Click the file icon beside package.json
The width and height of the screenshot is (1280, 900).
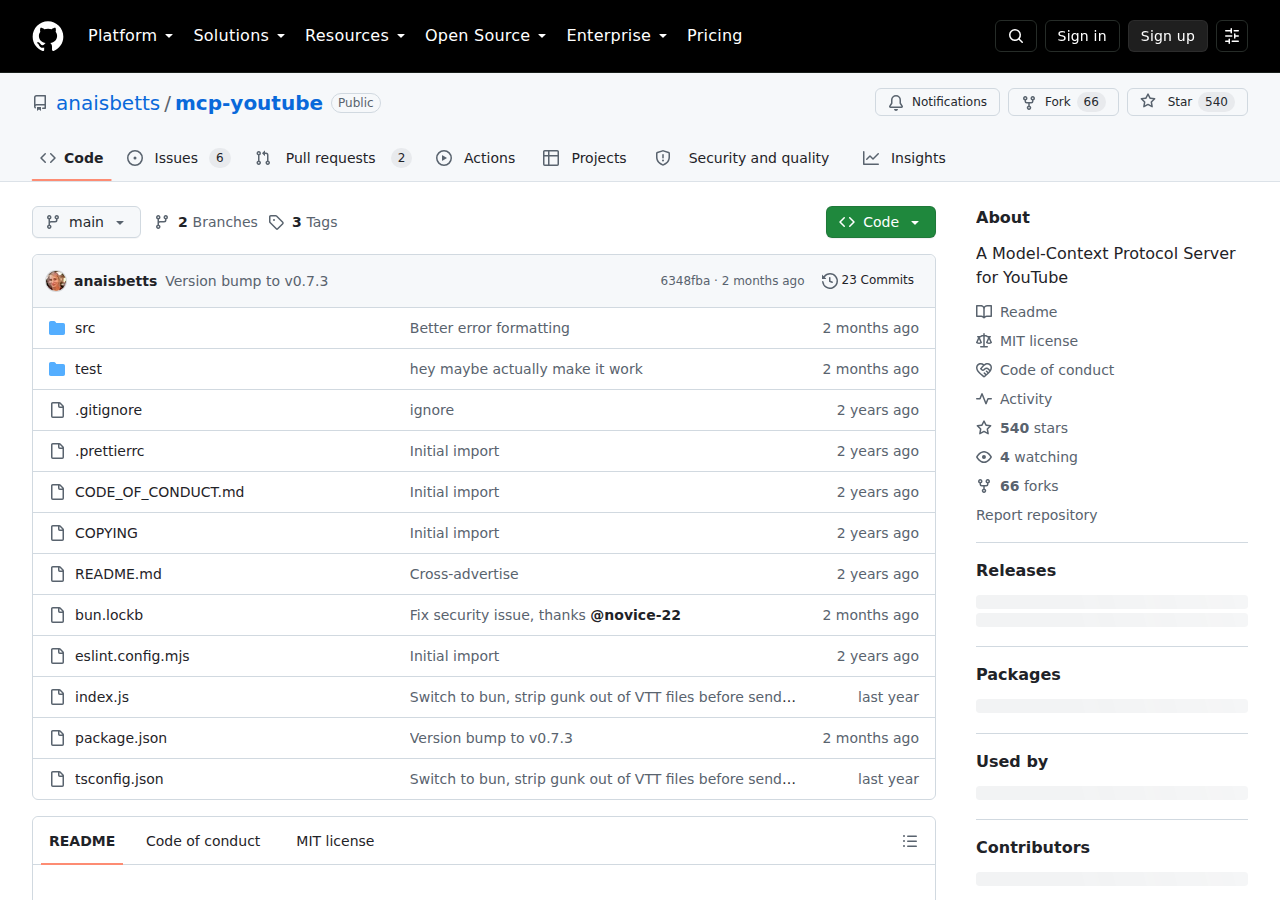click(57, 738)
